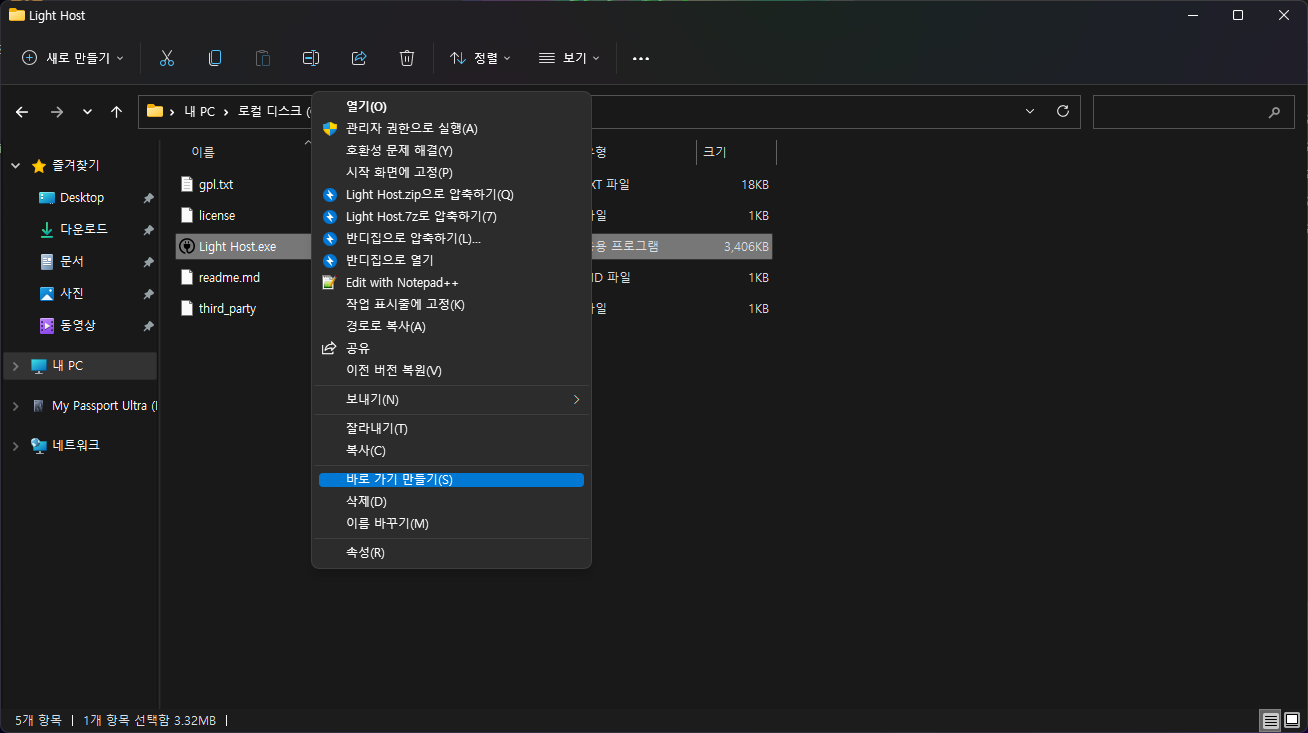Screen dimensions: 1308x733
Task: Select 네트워크 in the navigation pane
Action: pos(76,446)
